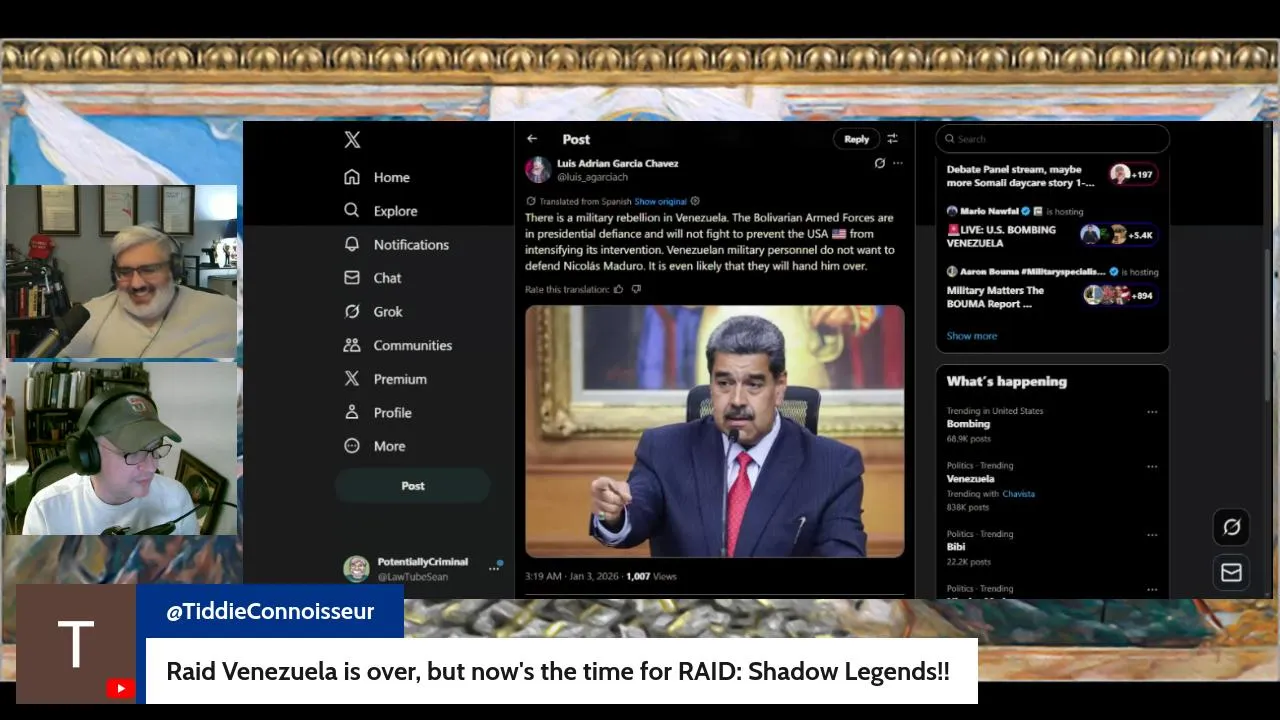Screen dimensions: 1280x720
Task: Click the bottom-left host webcam feed
Action: [121, 448]
